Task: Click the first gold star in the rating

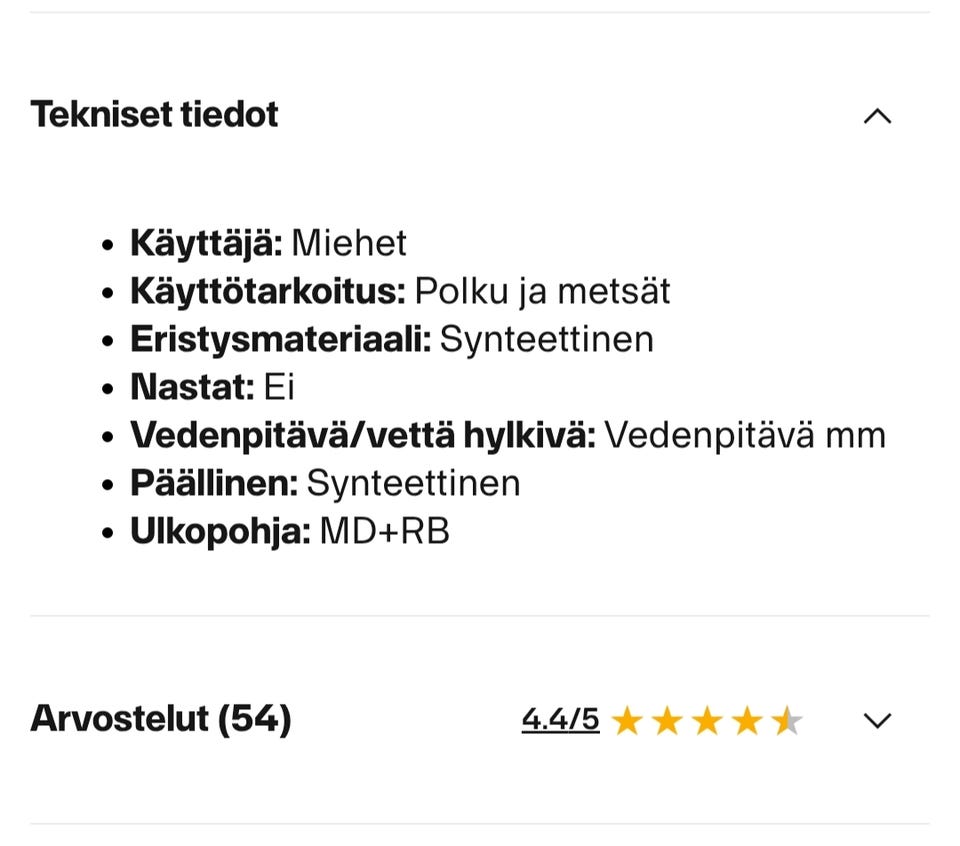Action: (627, 721)
